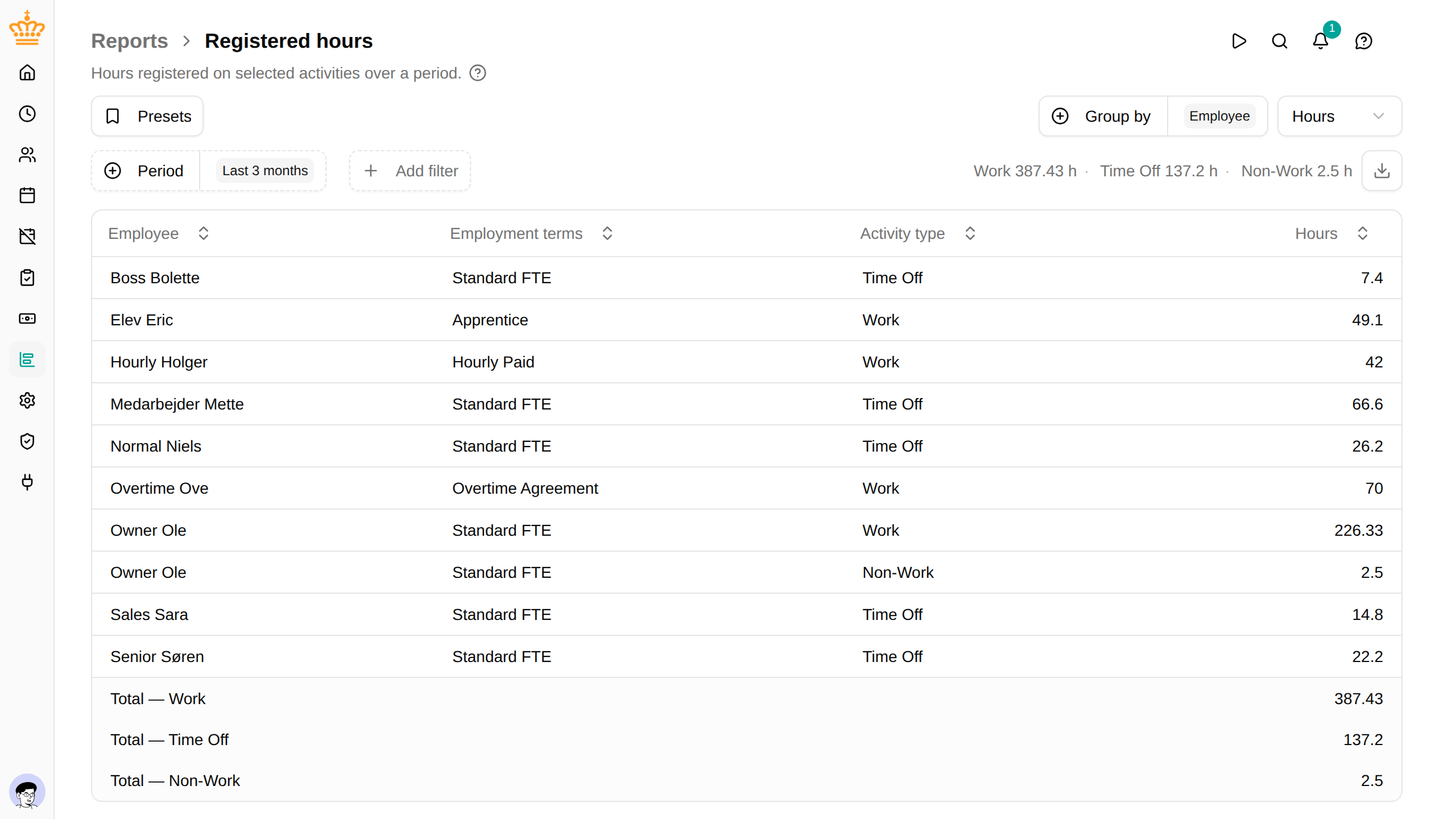Click Owner Ole Non-Work activity cell

(897, 573)
